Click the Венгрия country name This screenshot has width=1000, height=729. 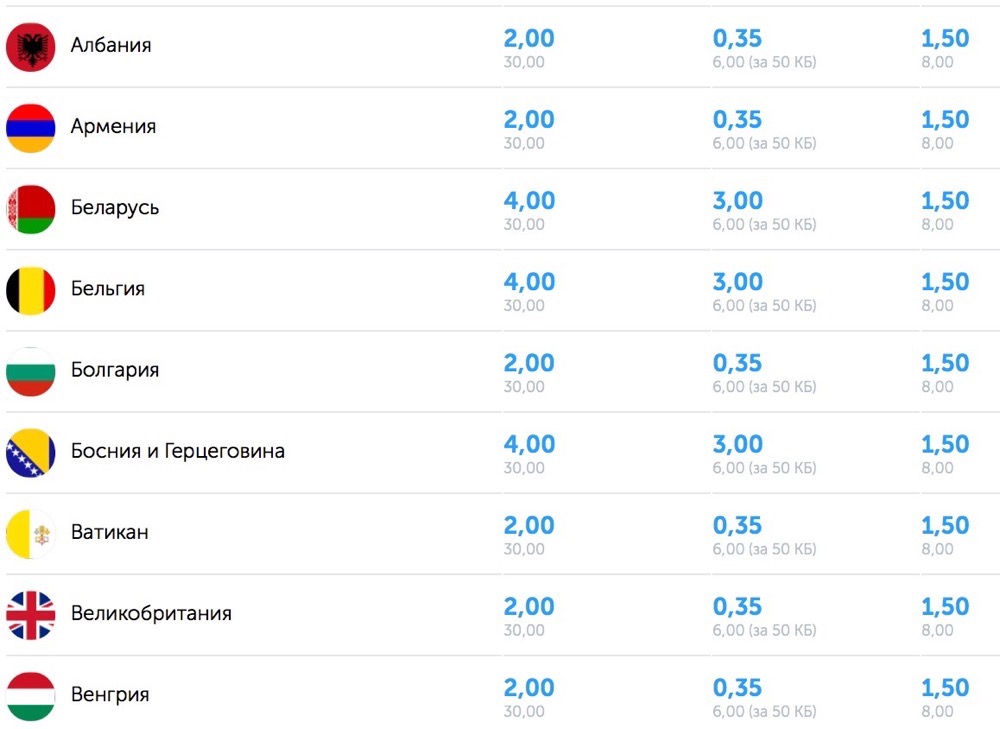110,695
